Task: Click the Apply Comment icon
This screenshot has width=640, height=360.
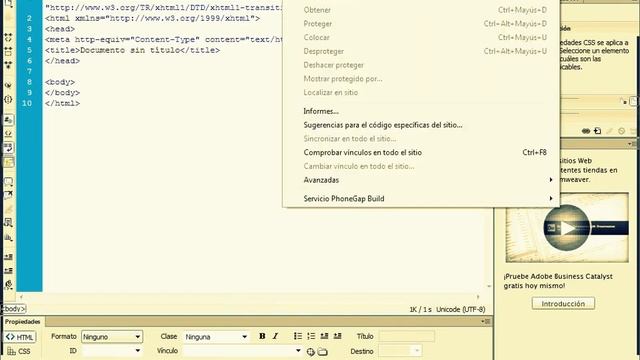Action: (8, 181)
